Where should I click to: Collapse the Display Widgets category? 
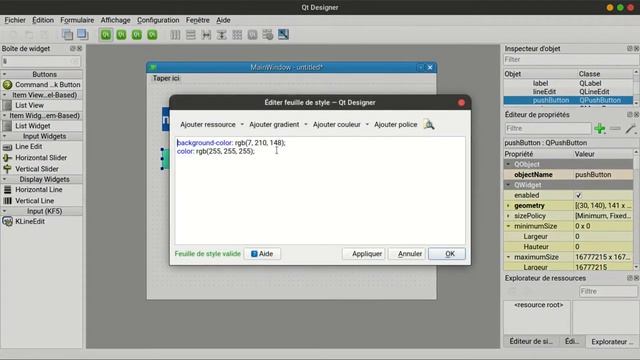4,180
